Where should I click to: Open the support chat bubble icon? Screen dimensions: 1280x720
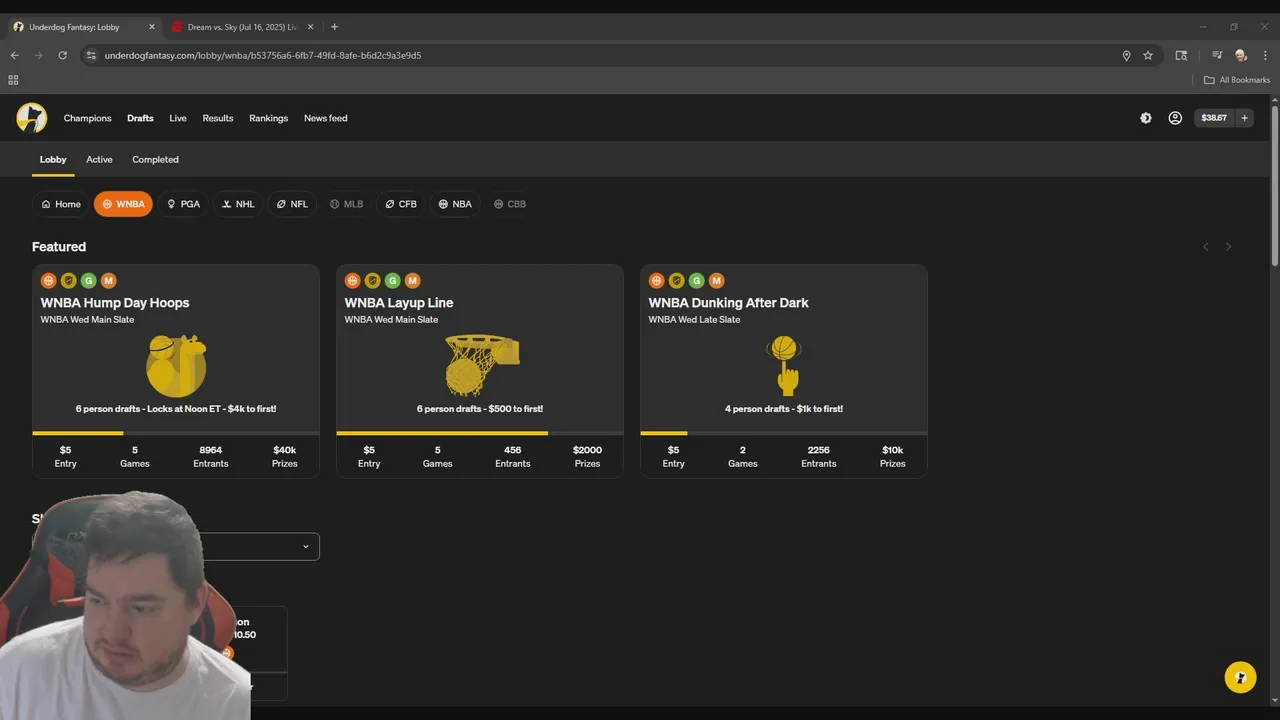coord(1240,677)
